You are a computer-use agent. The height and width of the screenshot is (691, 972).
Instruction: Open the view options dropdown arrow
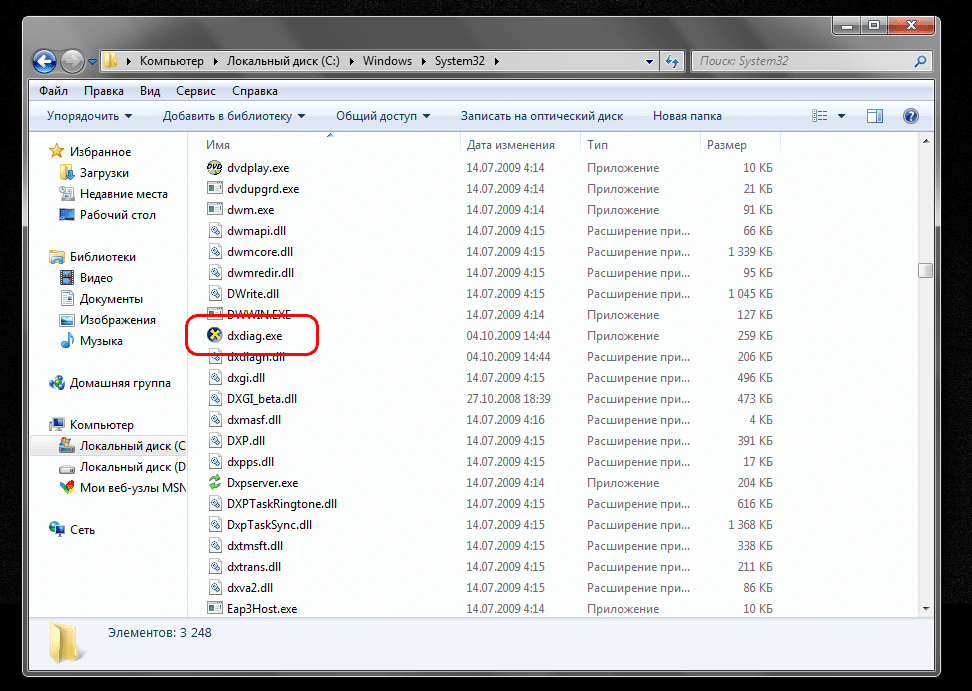pos(841,116)
